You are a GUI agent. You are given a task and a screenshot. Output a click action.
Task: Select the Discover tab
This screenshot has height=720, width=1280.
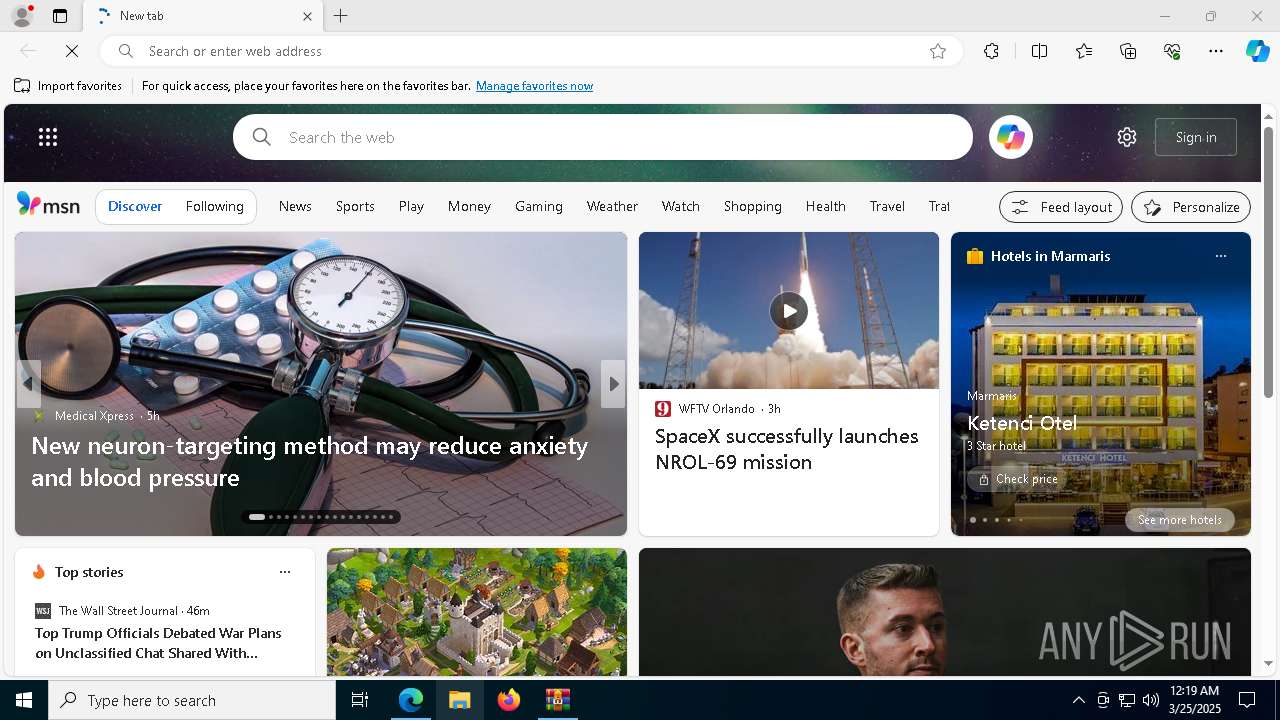pyautogui.click(x=135, y=206)
